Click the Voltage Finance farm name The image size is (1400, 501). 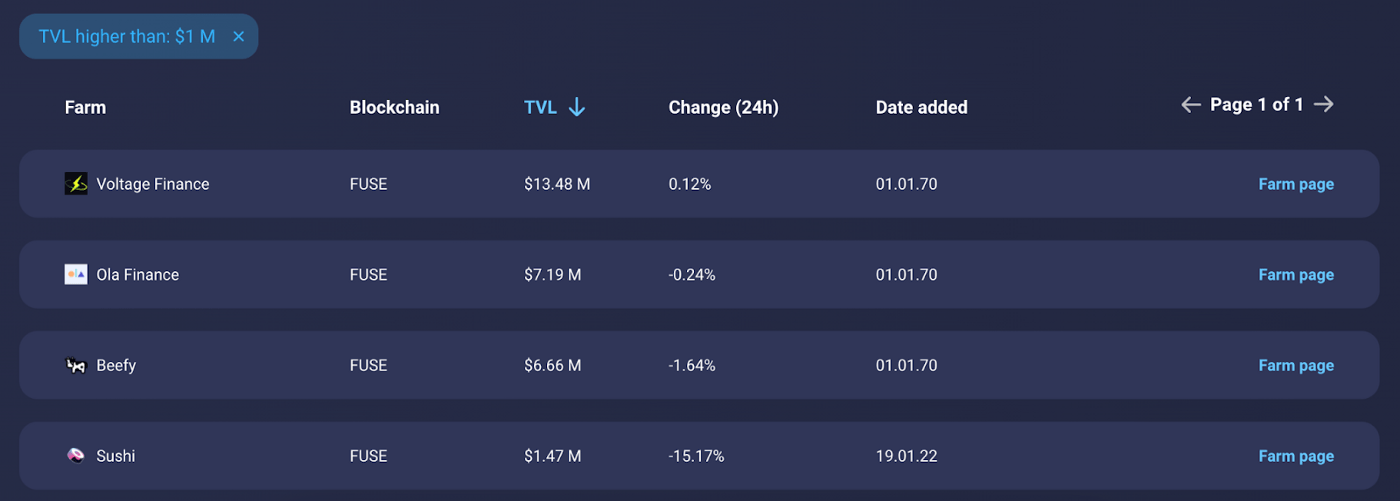(x=152, y=184)
